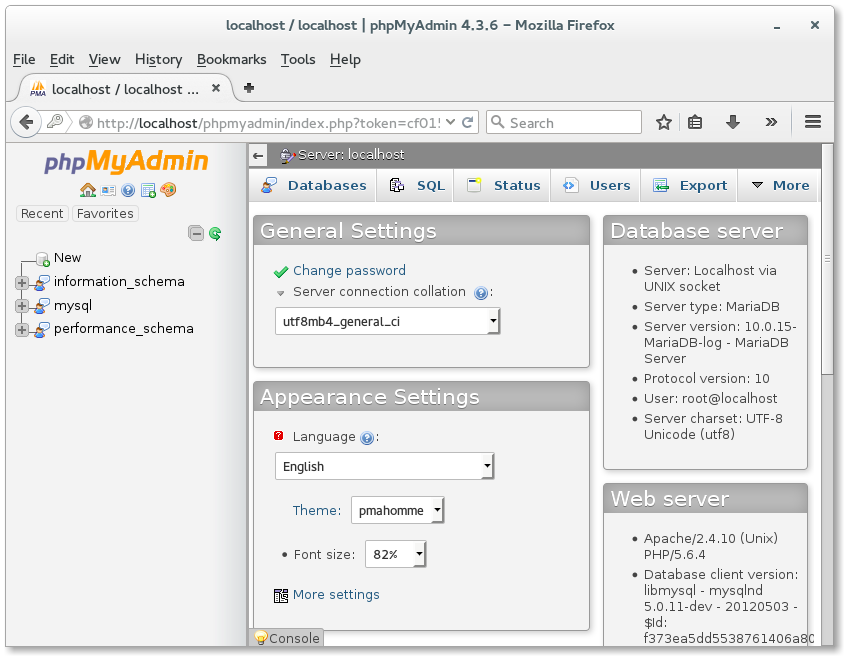Click the theme palette icon in sidebar
844x656 pixels.
(x=168, y=190)
